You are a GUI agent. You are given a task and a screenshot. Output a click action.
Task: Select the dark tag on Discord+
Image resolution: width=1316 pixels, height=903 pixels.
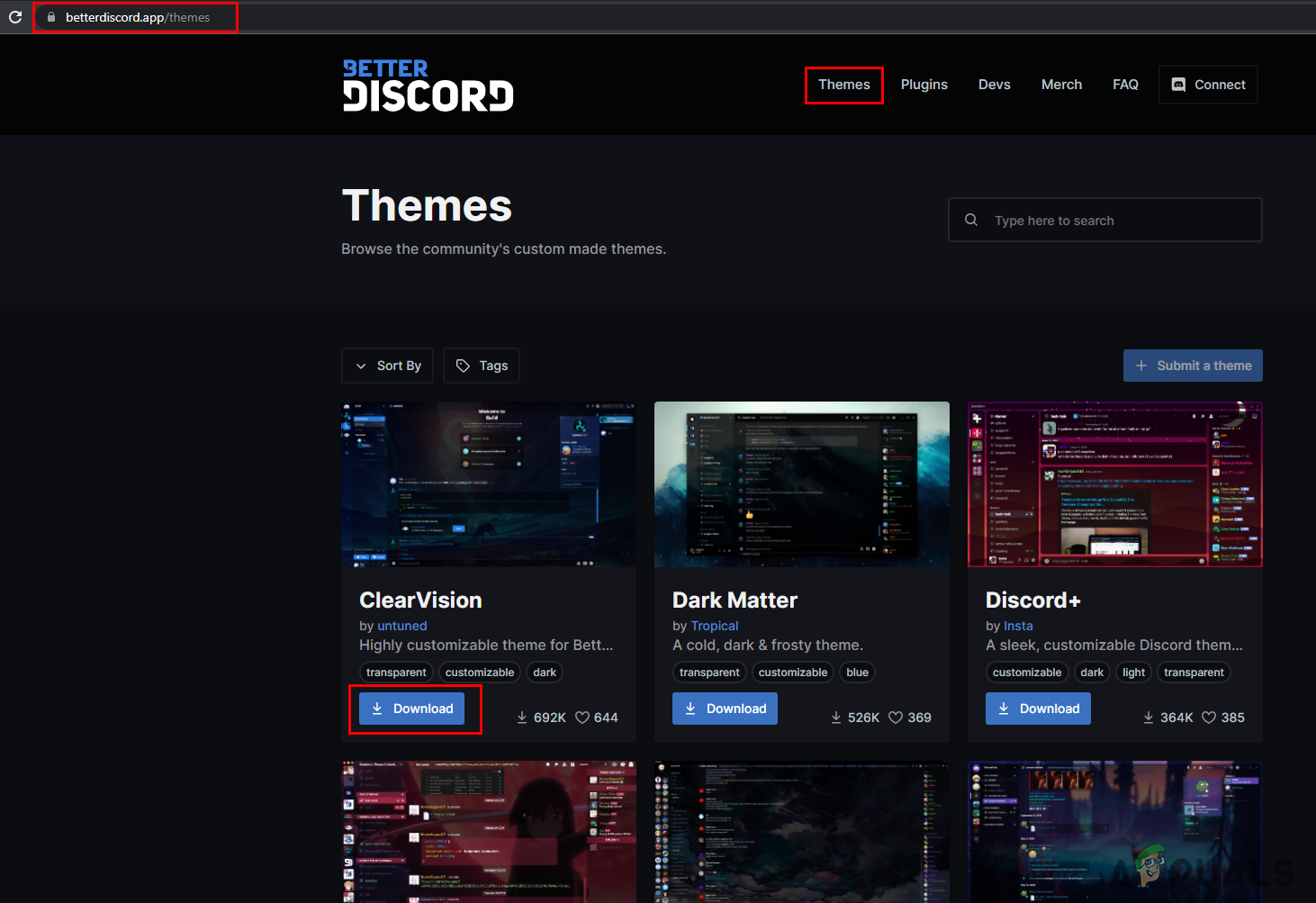click(x=1092, y=673)
